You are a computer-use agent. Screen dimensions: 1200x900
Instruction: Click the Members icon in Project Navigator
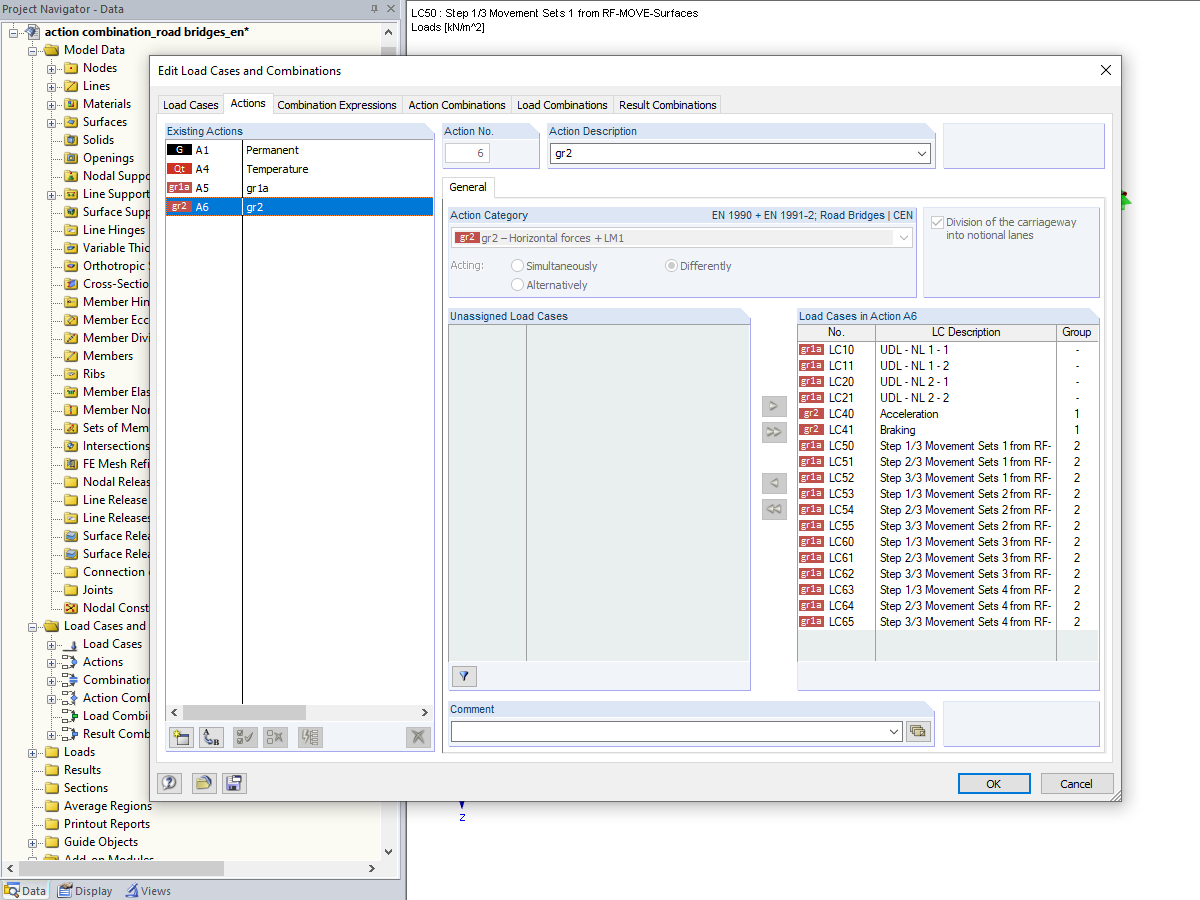[71, 356]
